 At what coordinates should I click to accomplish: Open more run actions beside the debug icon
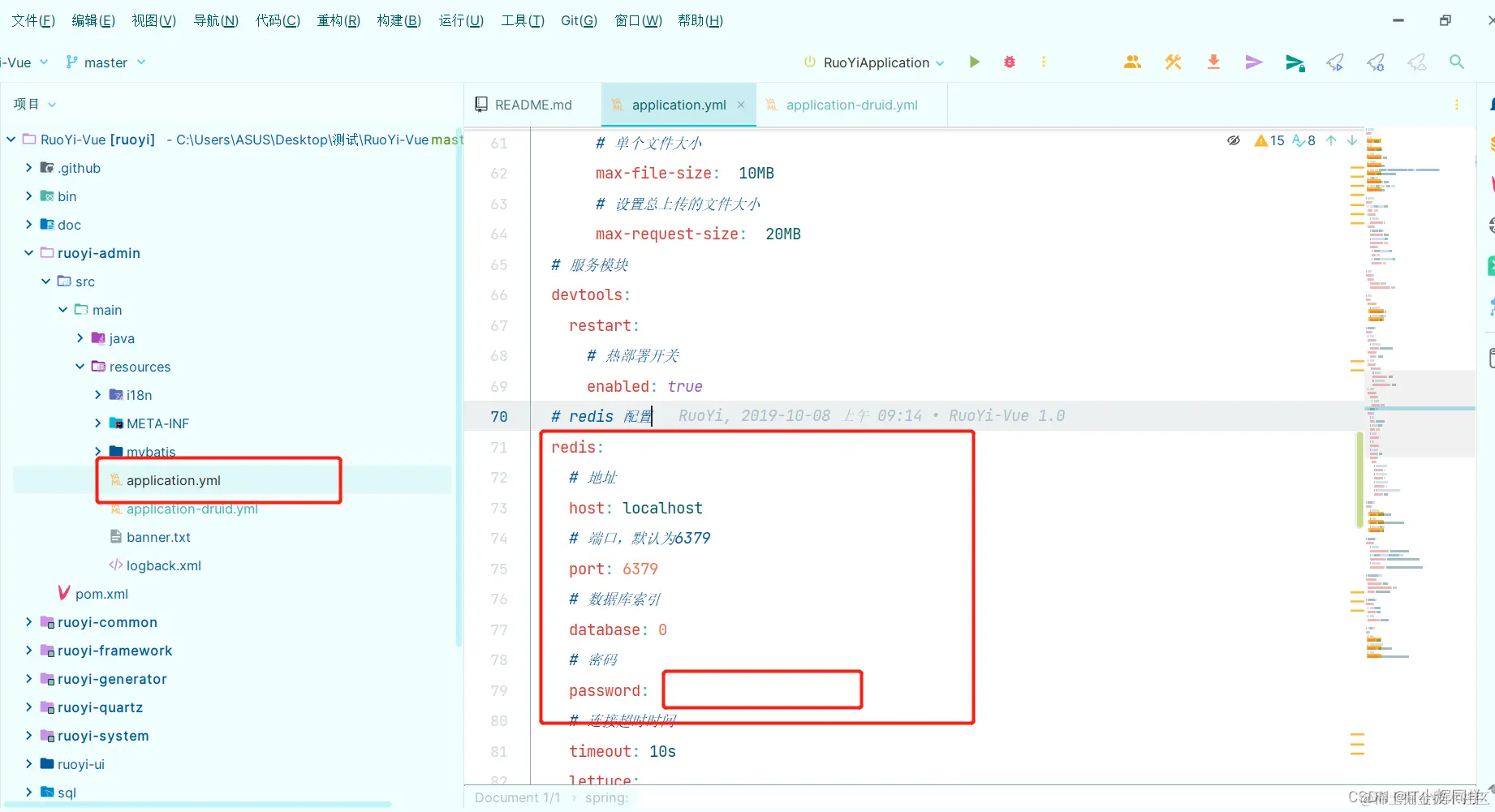1044,62
